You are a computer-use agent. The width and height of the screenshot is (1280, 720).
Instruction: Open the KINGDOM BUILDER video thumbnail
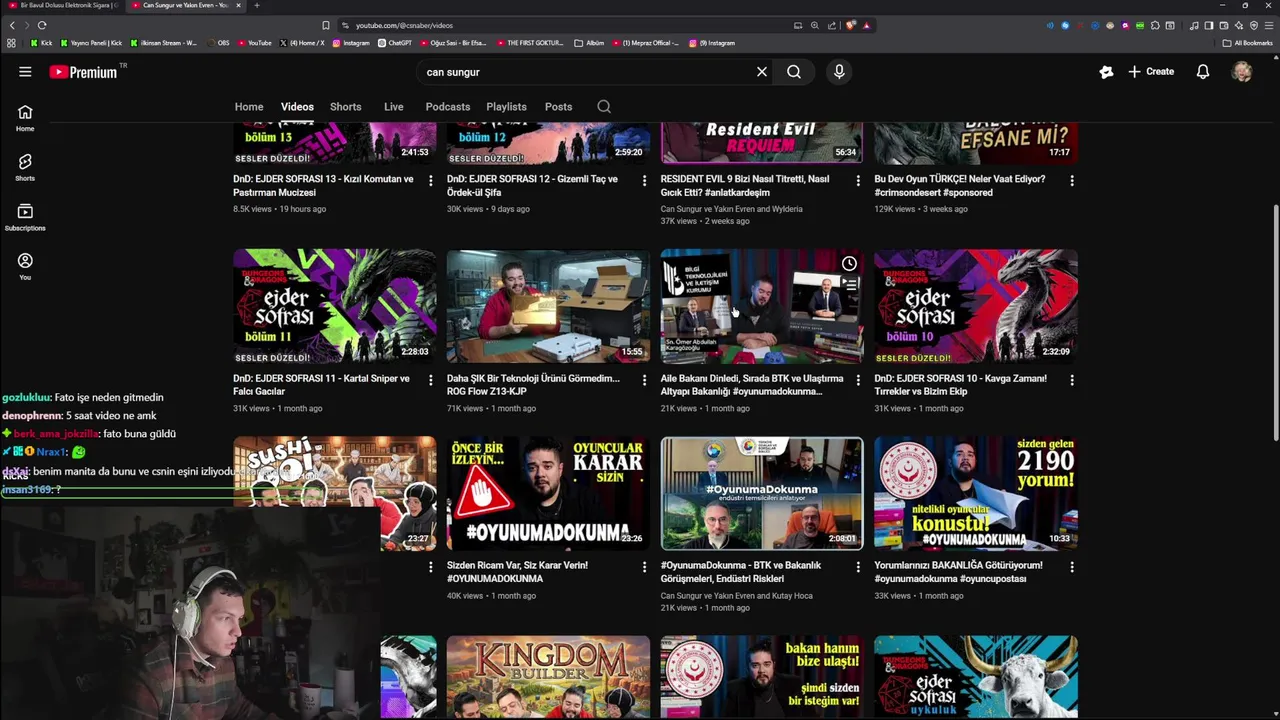click(x=548, y=677)
